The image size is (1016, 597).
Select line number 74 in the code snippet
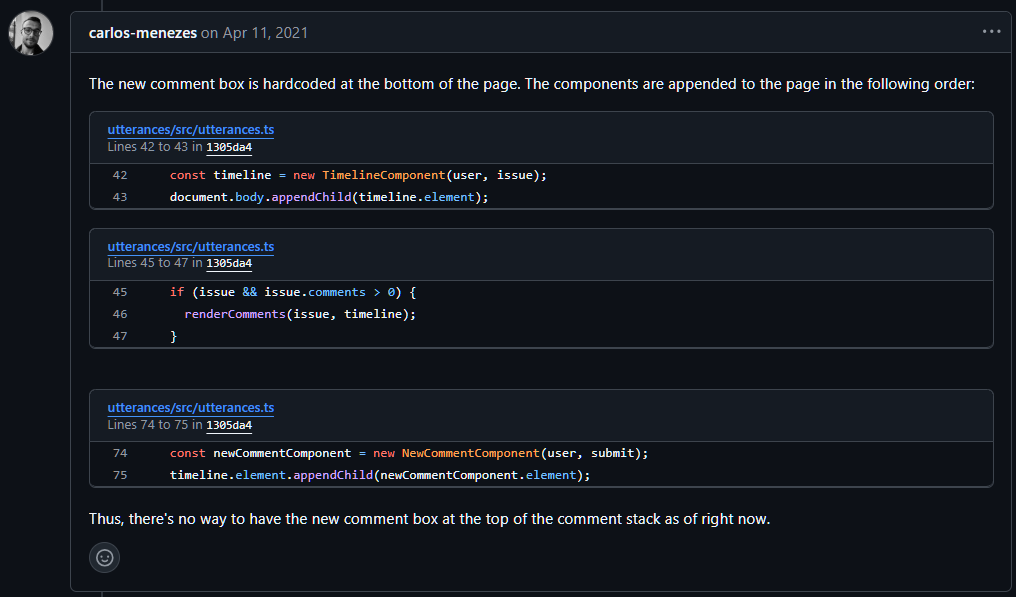point(120,453)
